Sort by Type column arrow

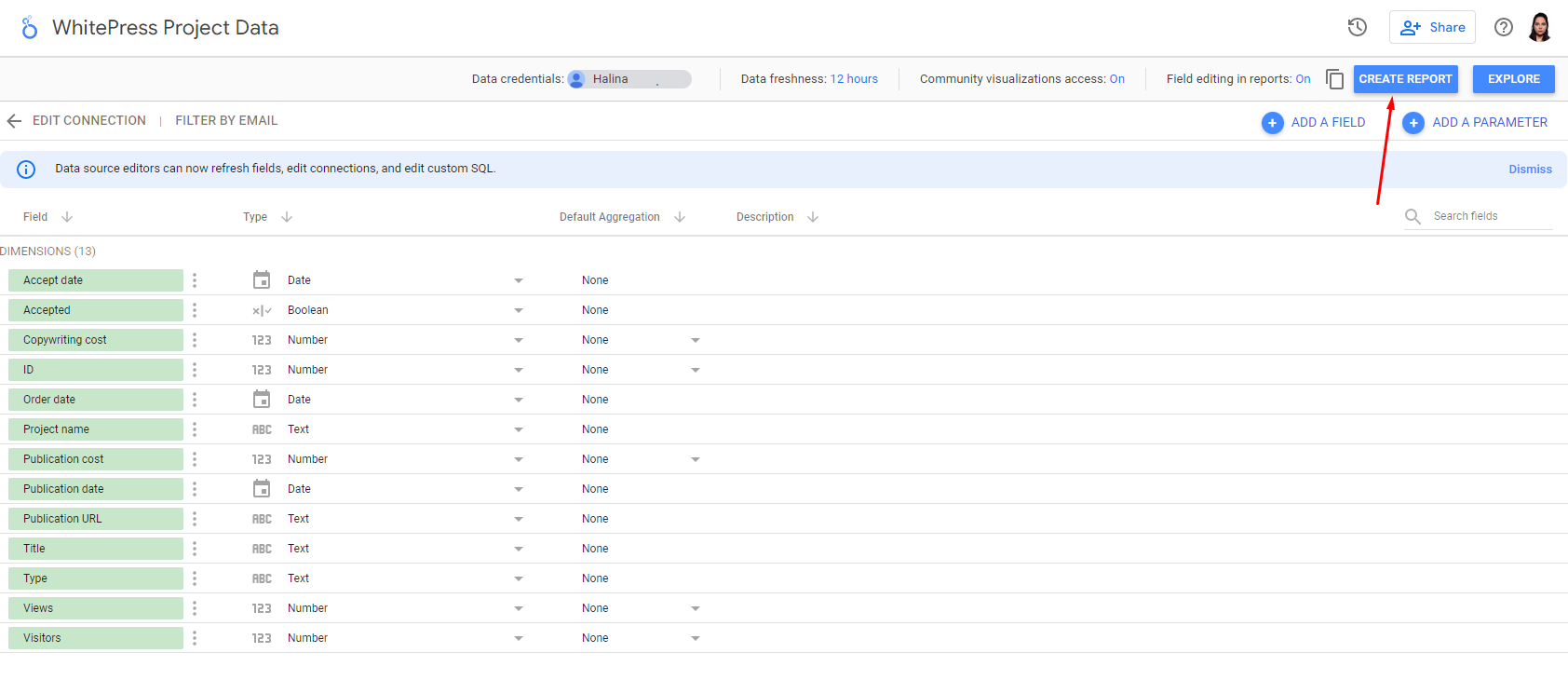coord(287,217)
